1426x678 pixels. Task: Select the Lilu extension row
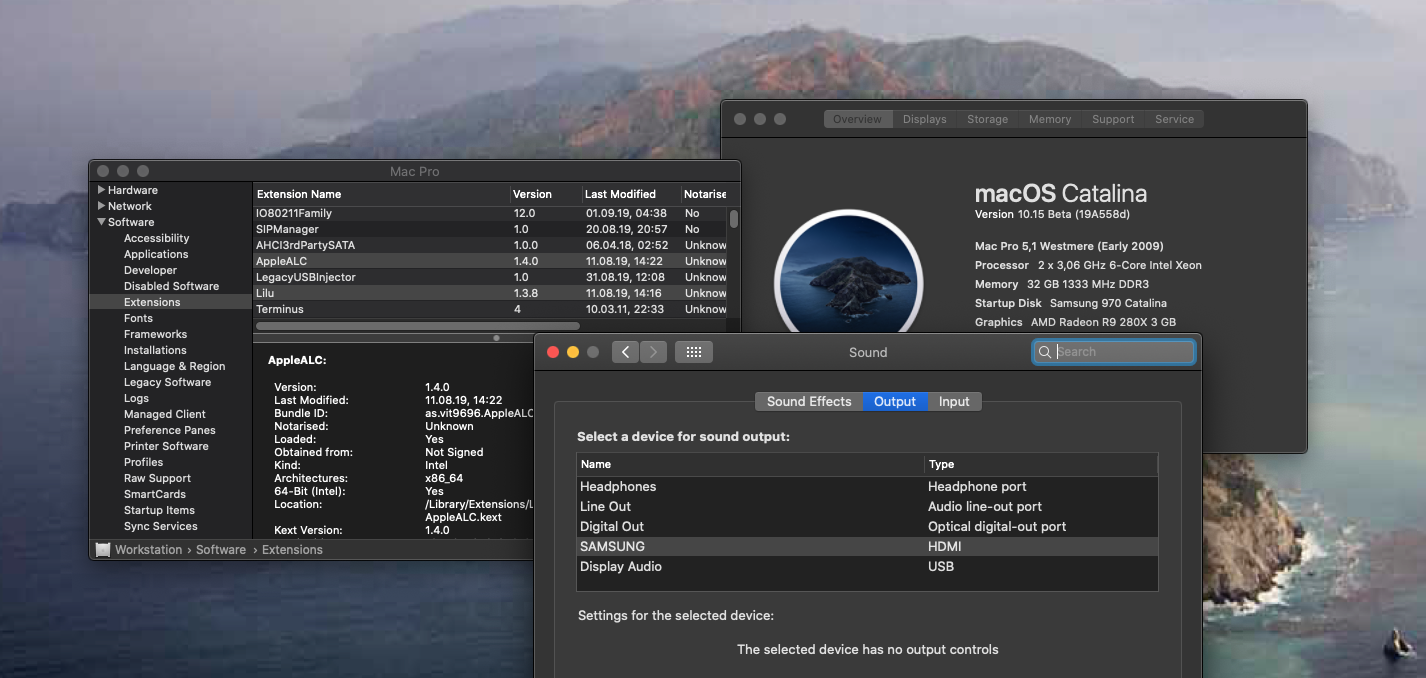490,293
